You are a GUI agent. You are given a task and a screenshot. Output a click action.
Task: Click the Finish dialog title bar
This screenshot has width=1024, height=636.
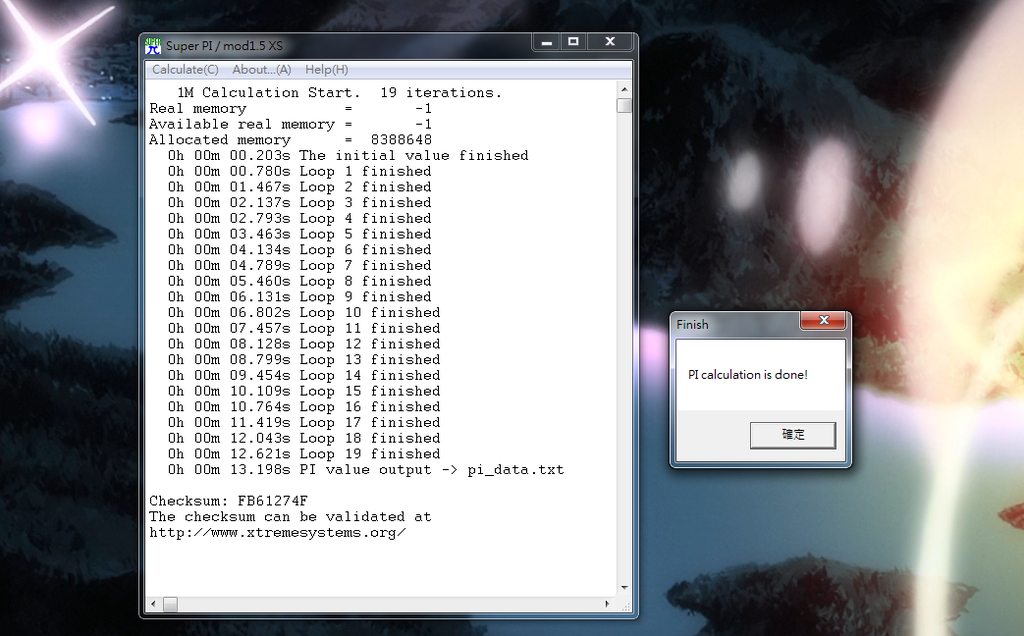click(x=735, y=324)
